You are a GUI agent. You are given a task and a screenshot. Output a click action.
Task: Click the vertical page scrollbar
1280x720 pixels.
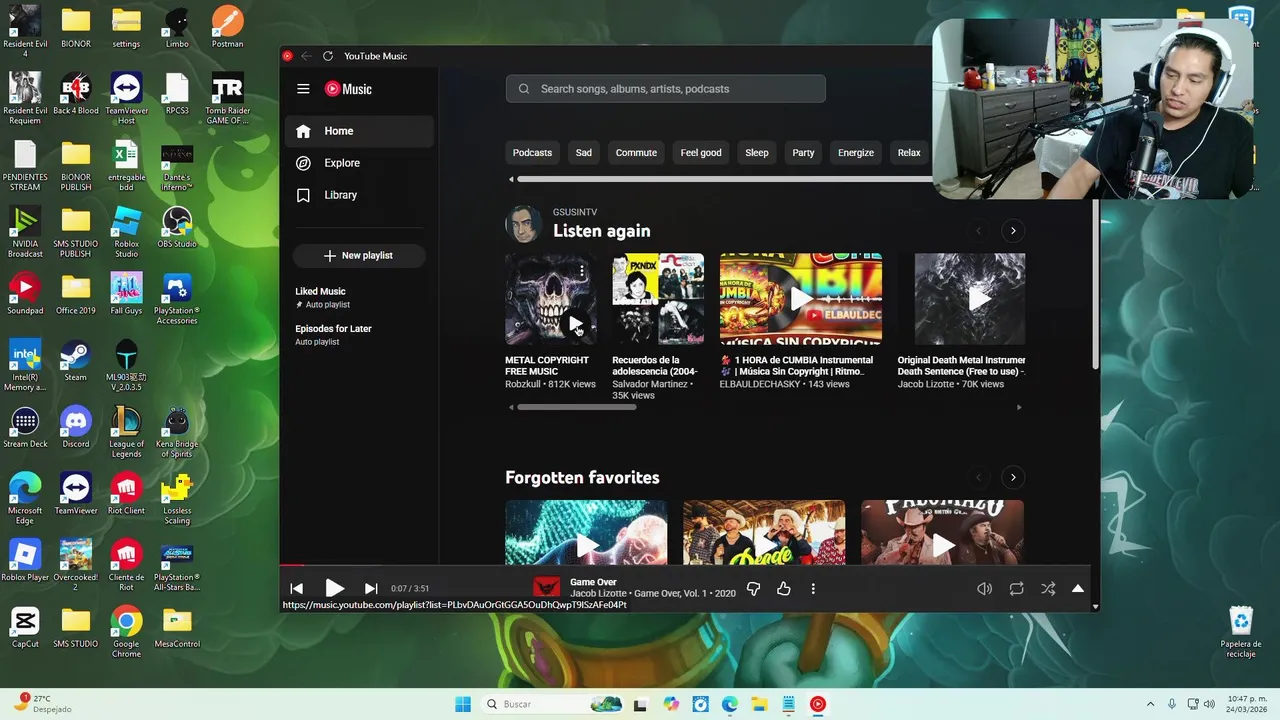(1095, 285)
